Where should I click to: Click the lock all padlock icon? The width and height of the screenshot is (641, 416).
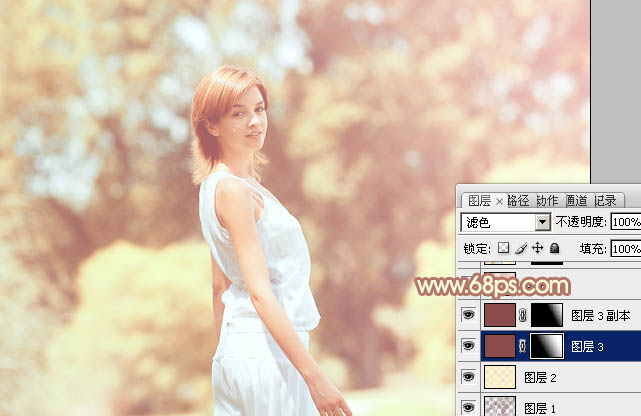coord(554,248)
